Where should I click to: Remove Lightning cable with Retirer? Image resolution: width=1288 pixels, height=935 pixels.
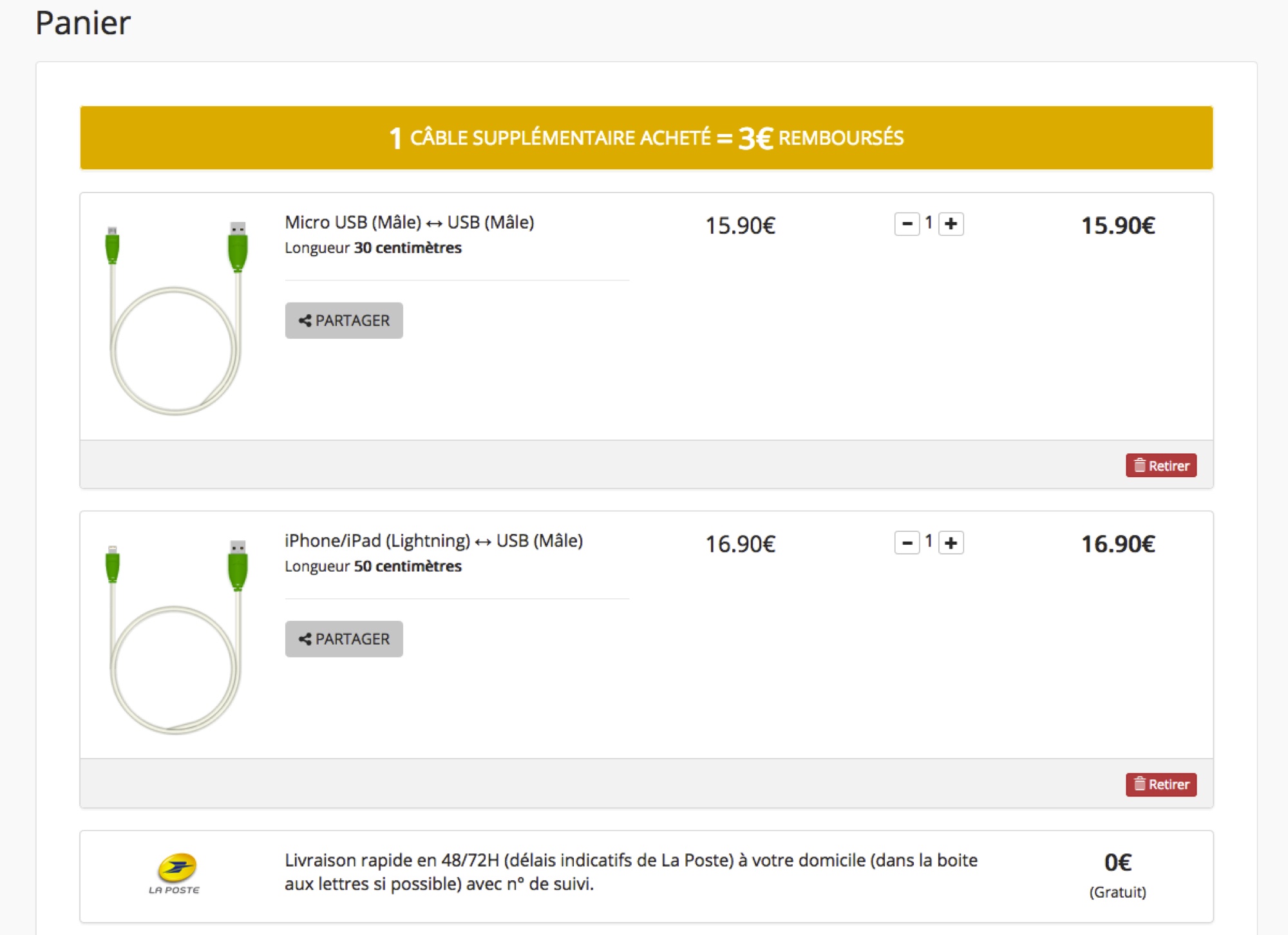coord(1161,784)
